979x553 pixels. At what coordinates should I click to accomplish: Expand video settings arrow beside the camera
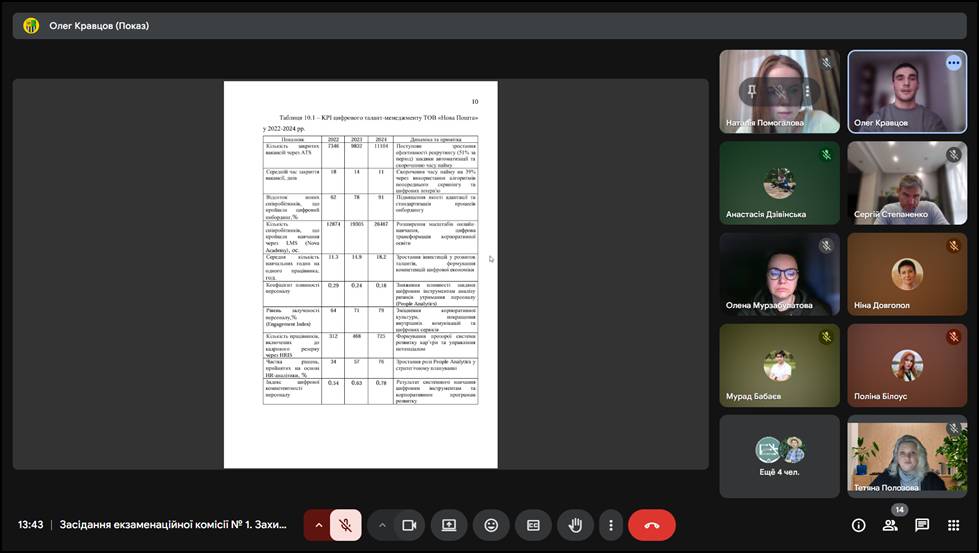coord(382,525)
